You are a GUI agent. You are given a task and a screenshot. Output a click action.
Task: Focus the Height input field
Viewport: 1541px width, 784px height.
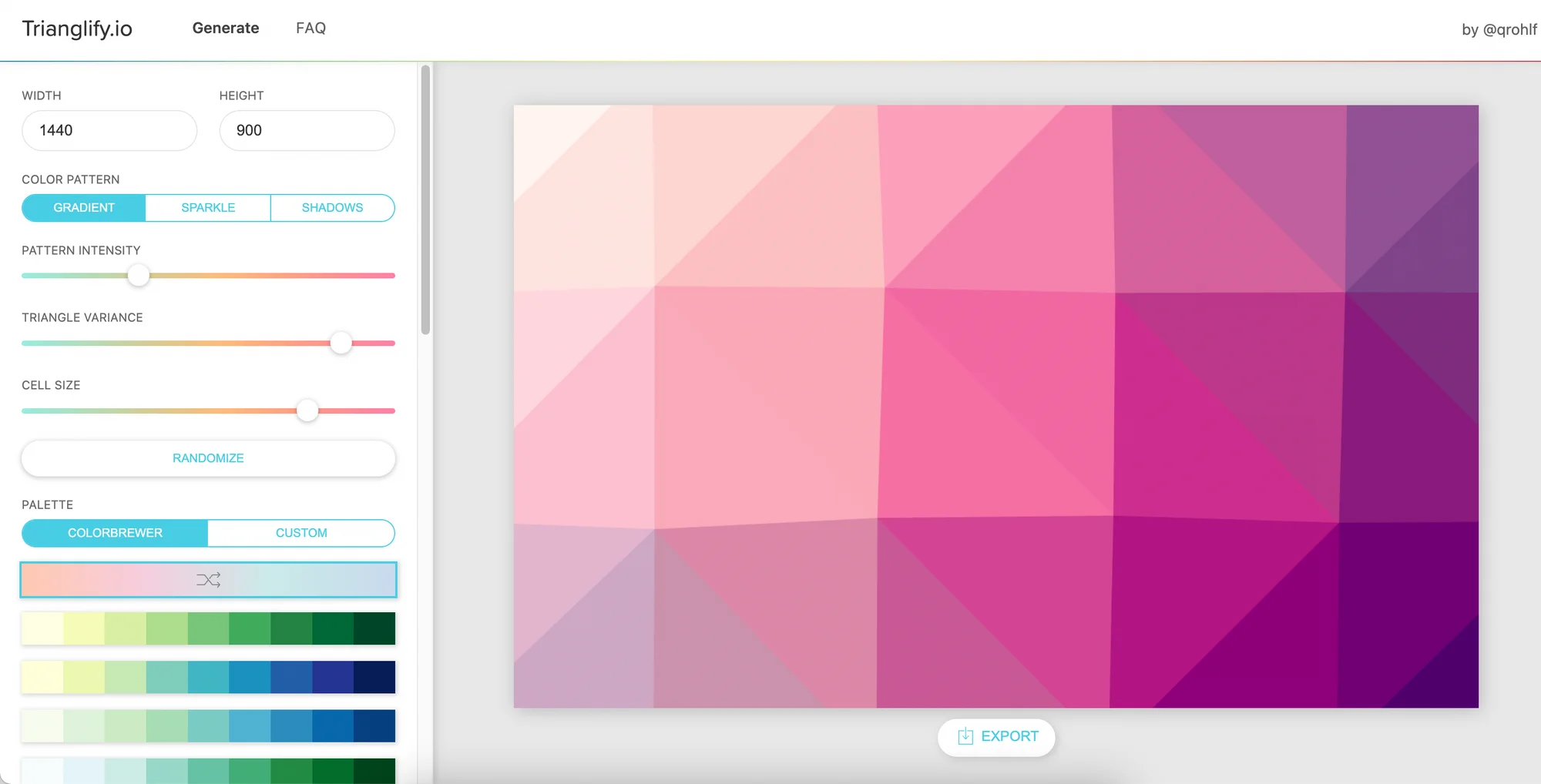tap(307, 131)
